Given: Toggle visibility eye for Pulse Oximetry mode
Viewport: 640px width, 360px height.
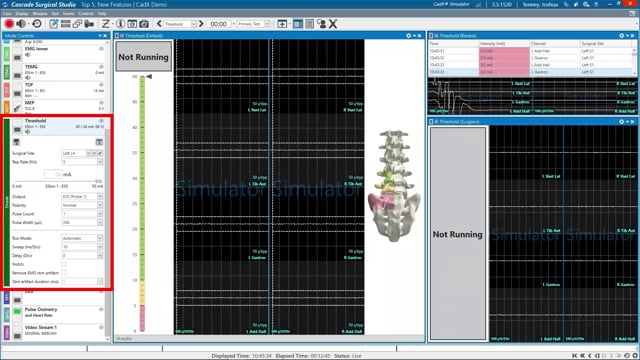Looking at the screenshot, I should click(x=101, y=309).
